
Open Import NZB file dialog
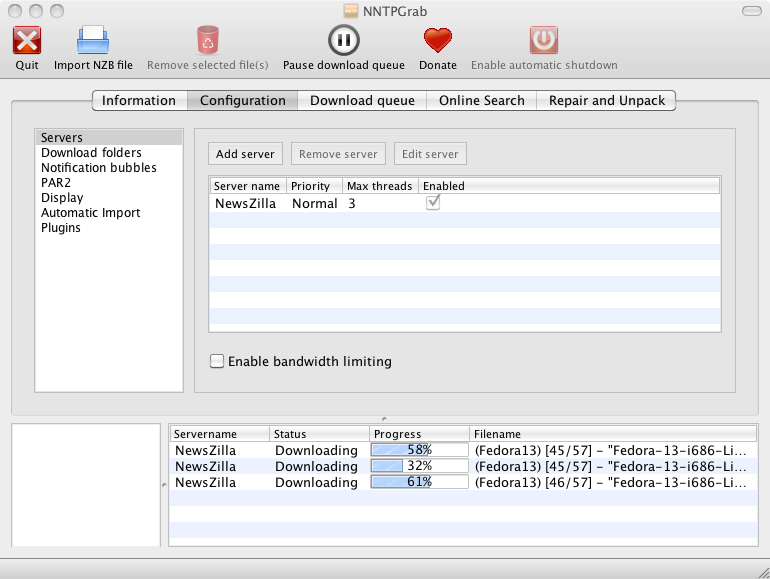pos(93,41)
